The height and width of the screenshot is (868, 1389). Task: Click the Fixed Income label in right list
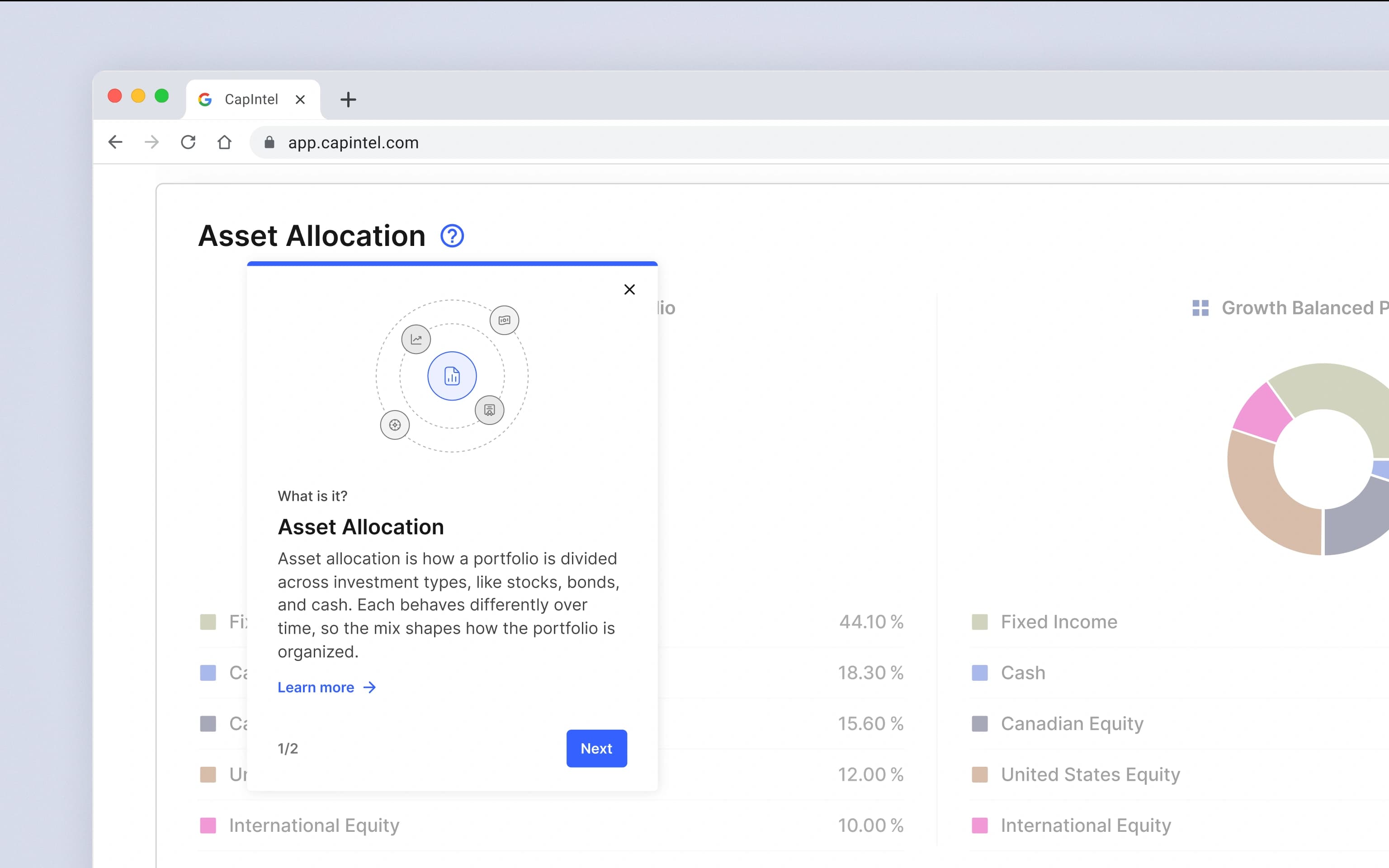point(1059,622)
